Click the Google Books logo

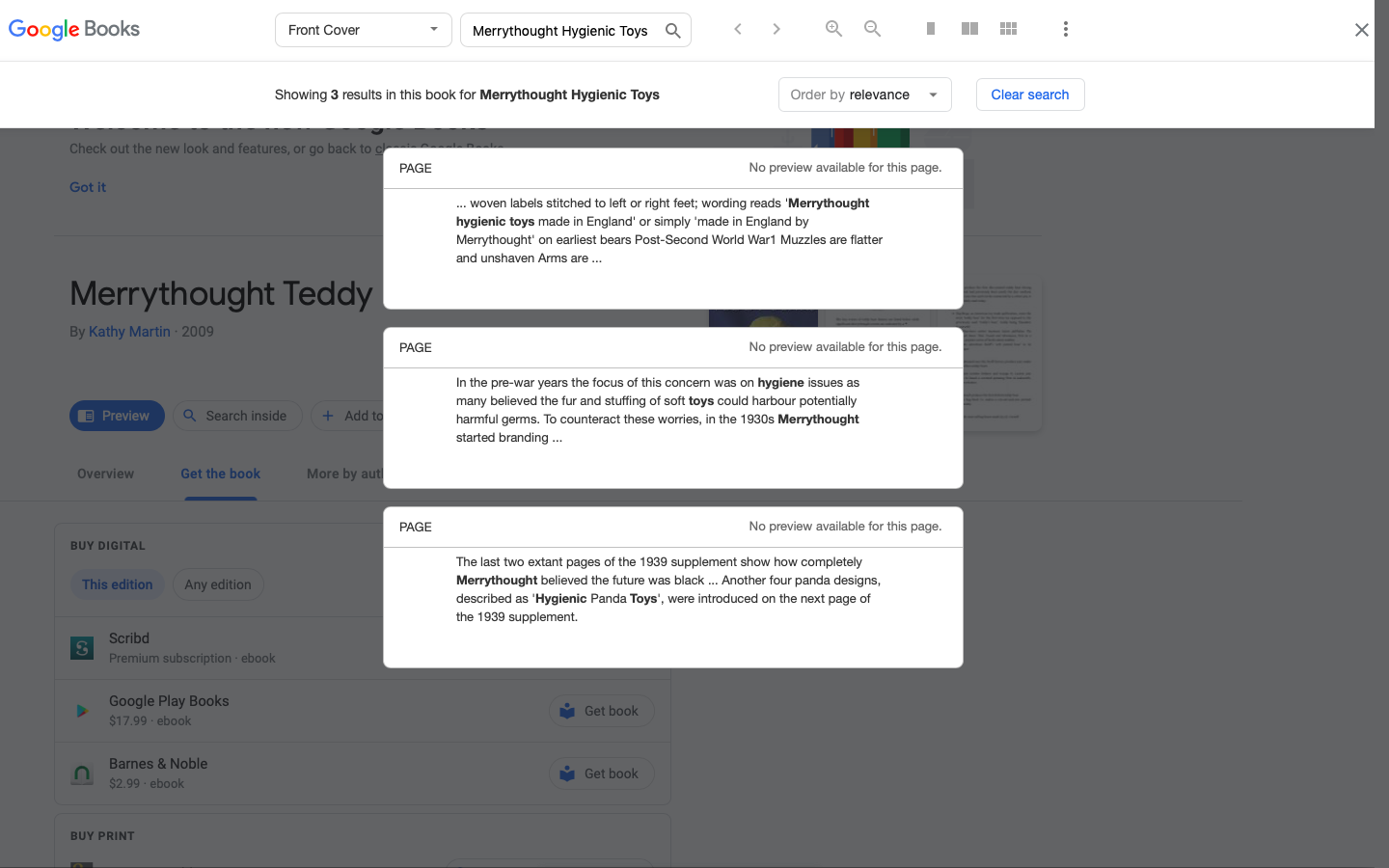pyautogui.click(x=74, y=29)
